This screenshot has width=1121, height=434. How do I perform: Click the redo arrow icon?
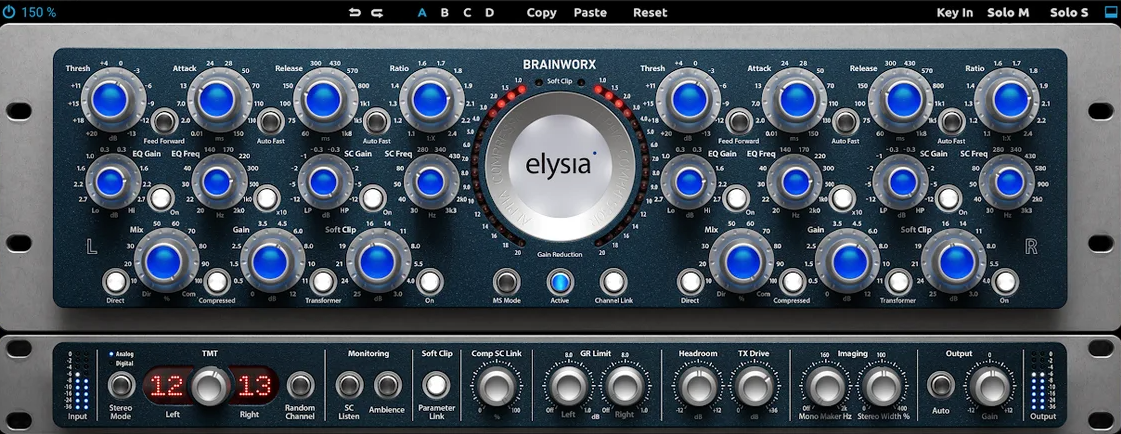point(377,12)
